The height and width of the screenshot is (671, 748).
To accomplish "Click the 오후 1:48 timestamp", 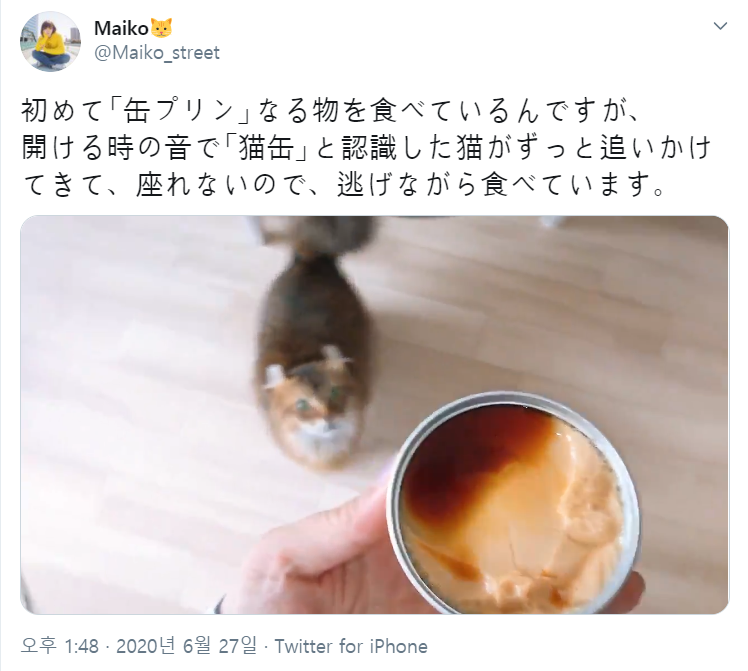I will click(x=60, y=647).
